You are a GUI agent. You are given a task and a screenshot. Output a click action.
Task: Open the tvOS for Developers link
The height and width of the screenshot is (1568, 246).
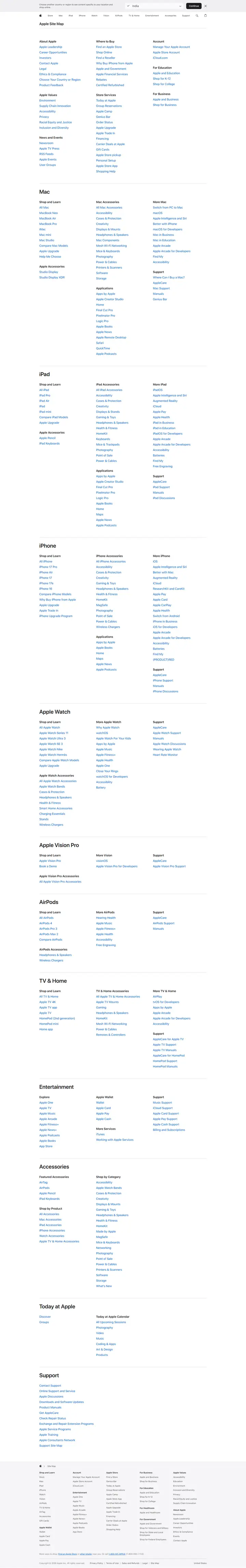166,1002
